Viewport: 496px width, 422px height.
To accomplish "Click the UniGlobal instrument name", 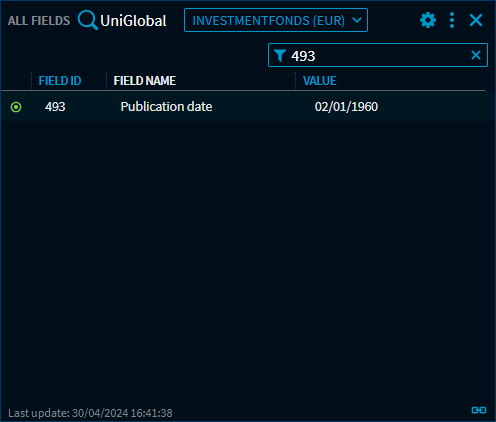I will pos(133,21).
